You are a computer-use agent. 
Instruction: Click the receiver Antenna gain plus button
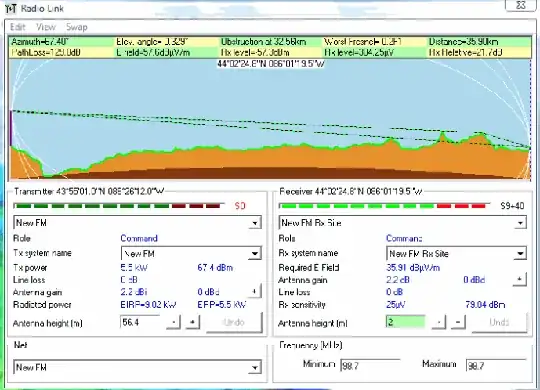(520, 279)
